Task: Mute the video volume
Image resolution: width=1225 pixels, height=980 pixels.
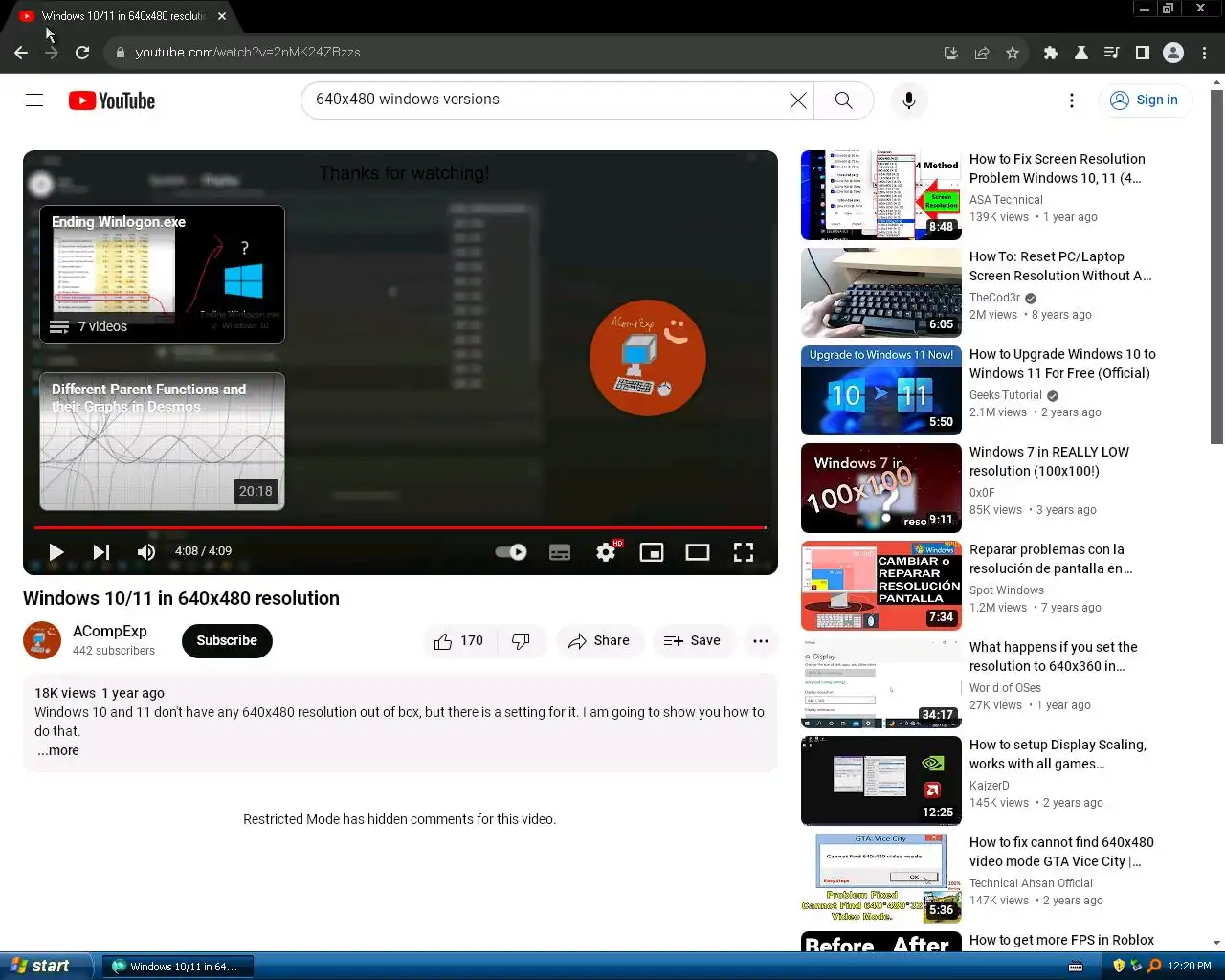Action: (145, 552)
